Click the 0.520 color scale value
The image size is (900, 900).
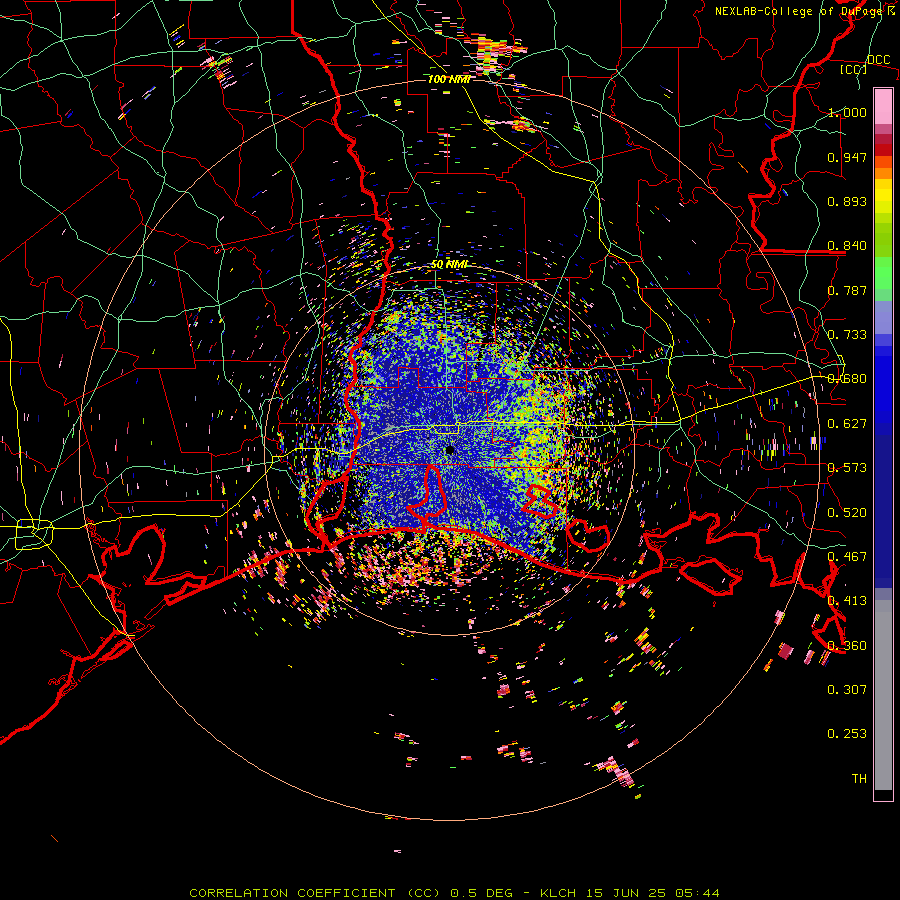coord(847,513)
